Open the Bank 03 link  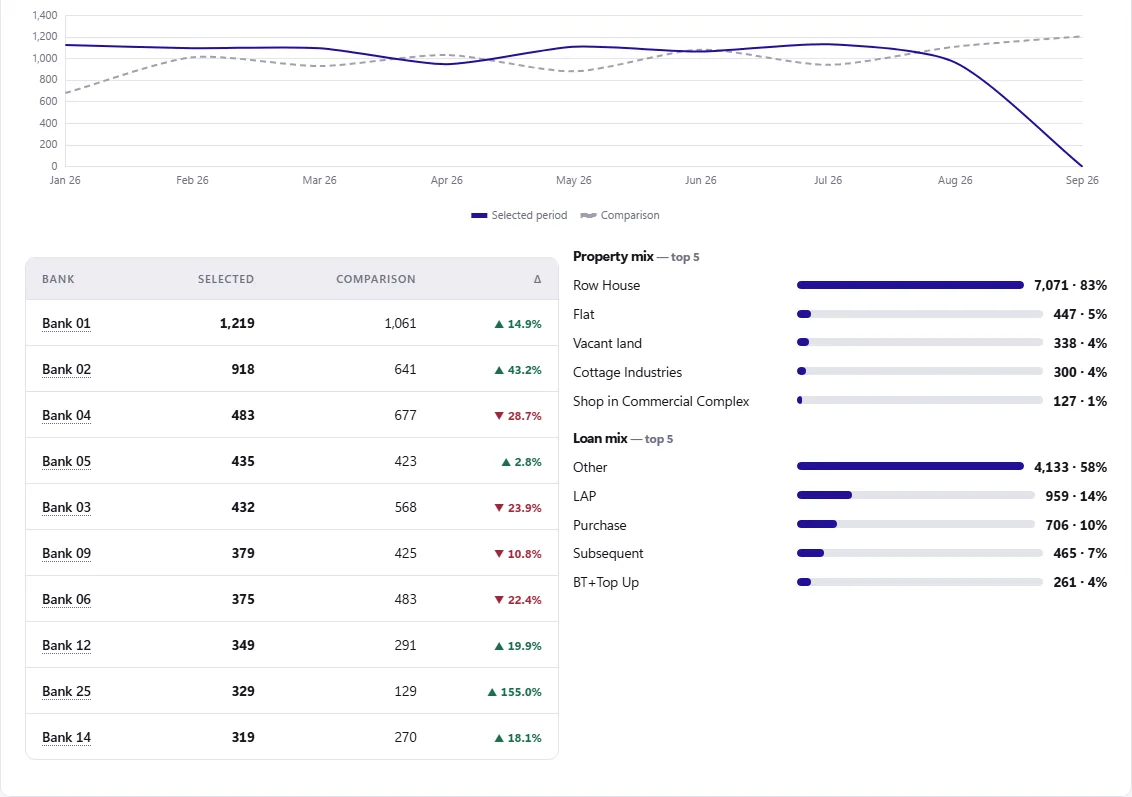coord(66,508)
